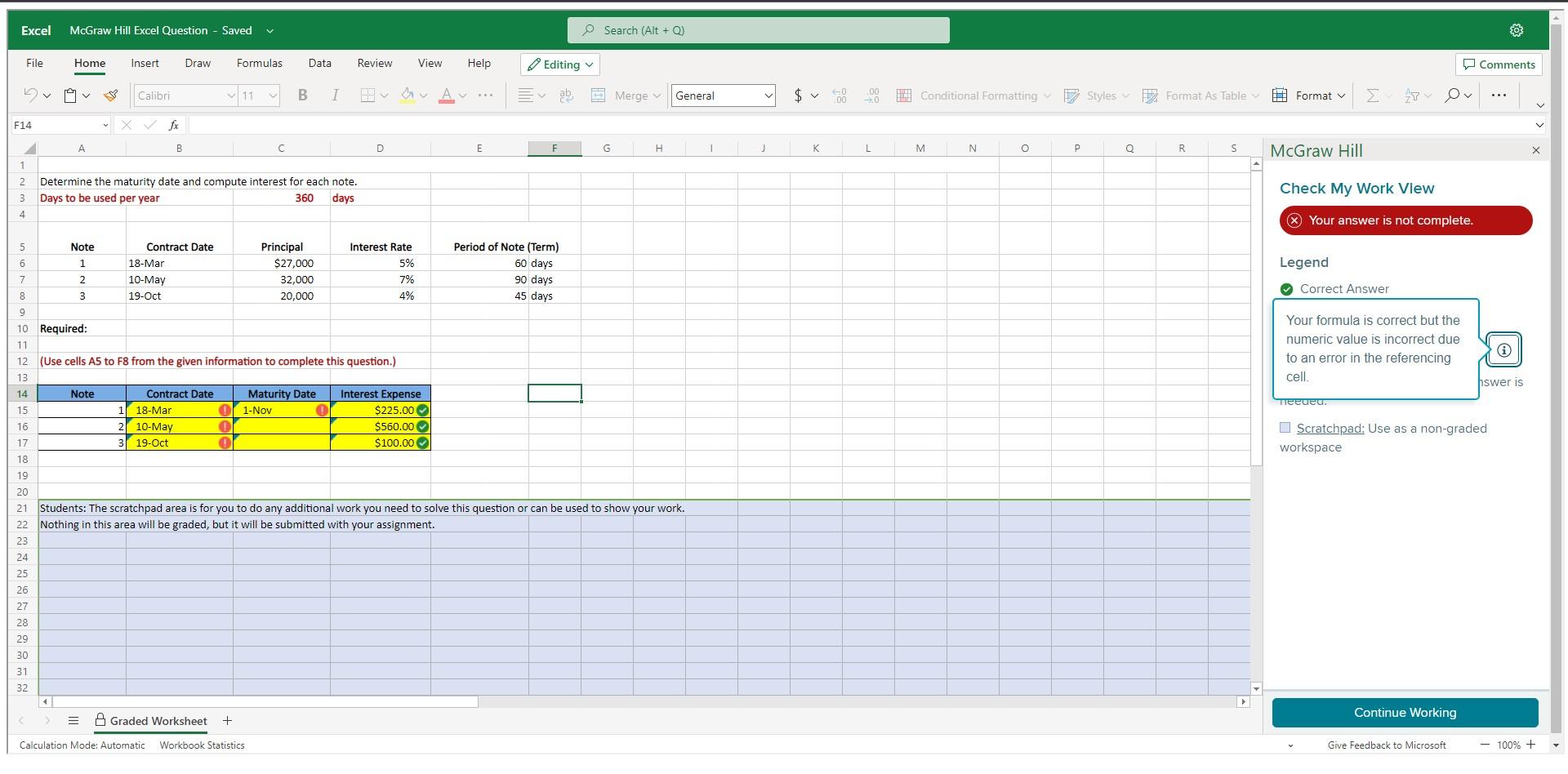Viewport: 1568px width, 774px height.
Task: Click Give Feedback to Microsoft
Action: click(1387, 745)
